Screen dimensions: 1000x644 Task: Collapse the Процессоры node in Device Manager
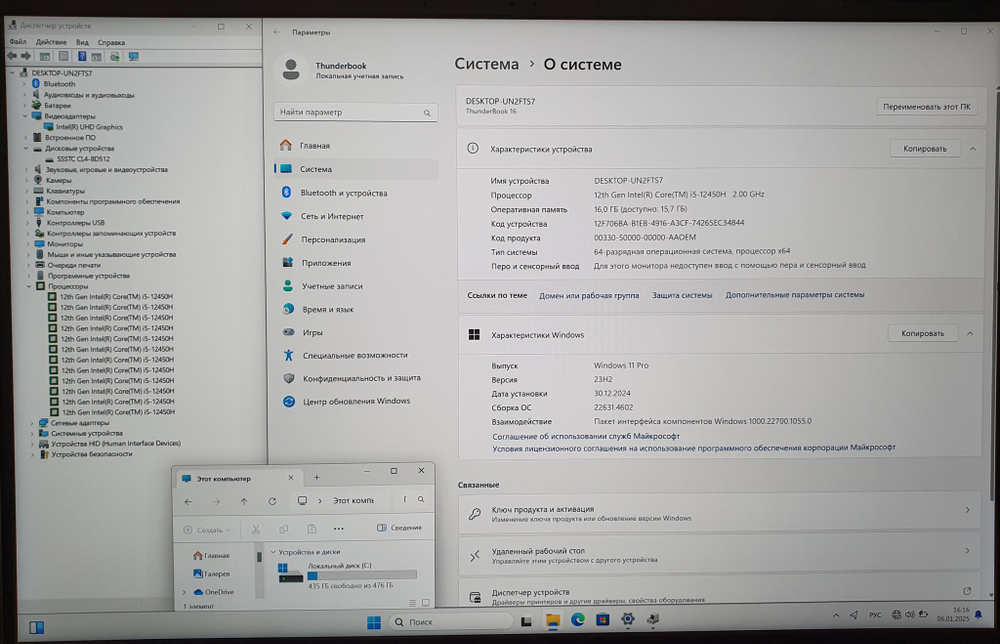click(x=28, y=286)
